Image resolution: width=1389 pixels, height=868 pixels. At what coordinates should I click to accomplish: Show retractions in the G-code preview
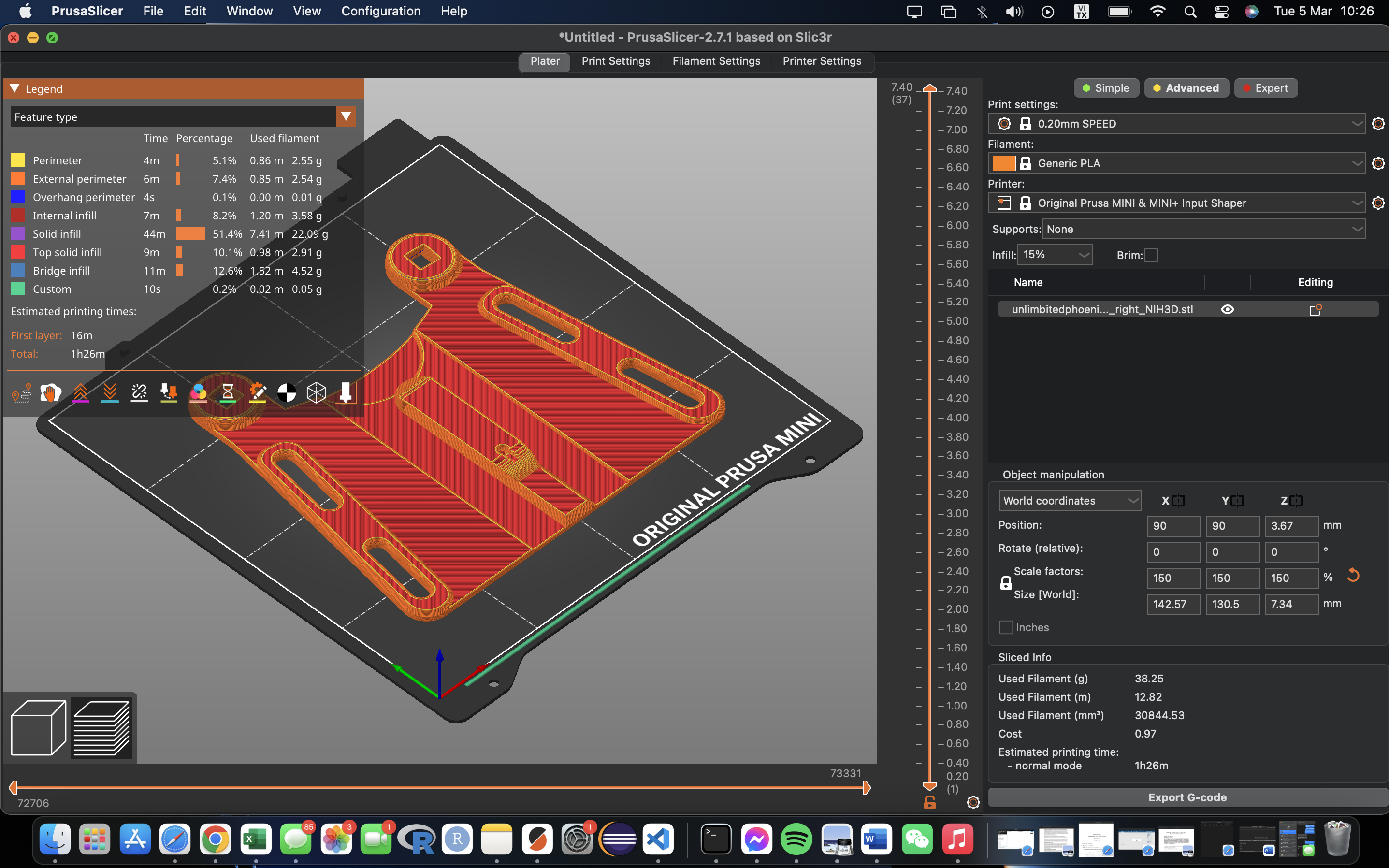[x=81, y=392]
